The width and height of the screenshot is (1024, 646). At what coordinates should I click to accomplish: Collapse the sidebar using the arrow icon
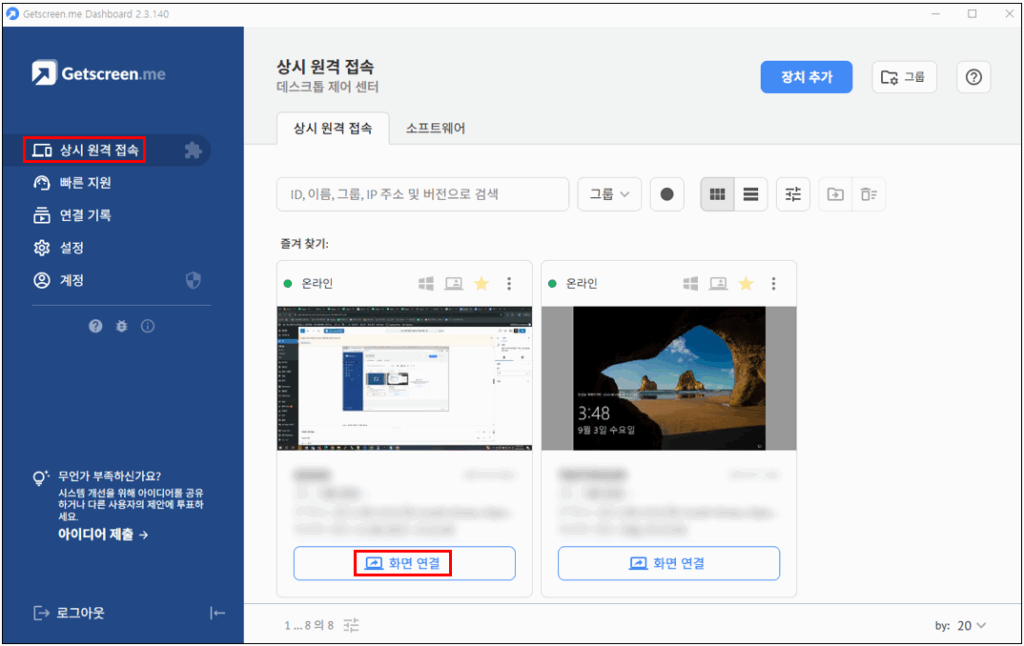[217, 613]
